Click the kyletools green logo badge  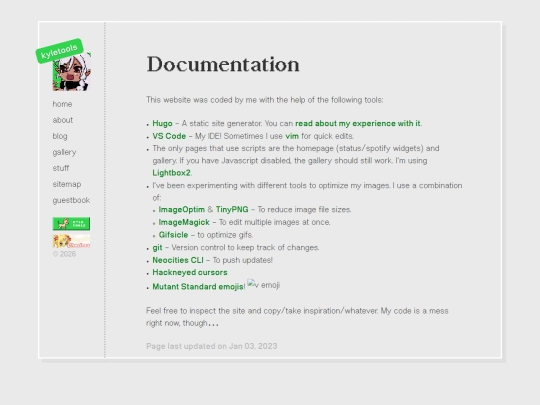59,51
